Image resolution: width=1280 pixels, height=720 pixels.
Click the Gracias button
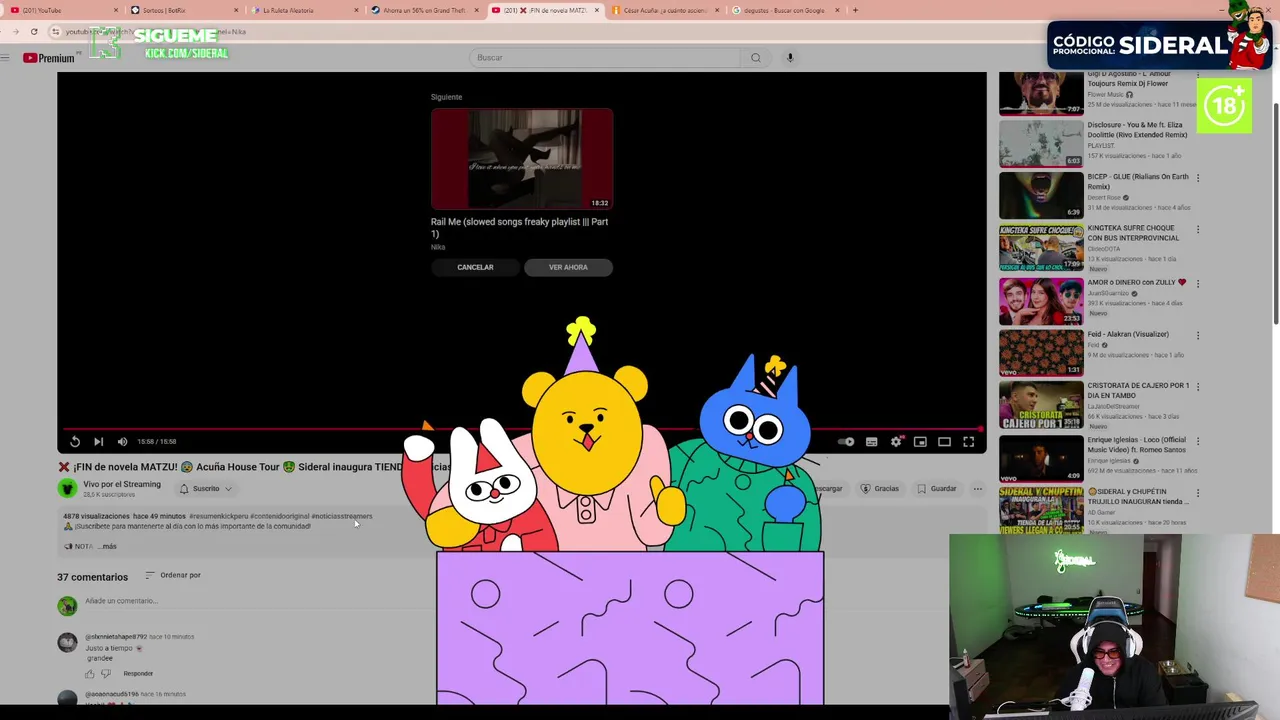(x=879, y=489)
